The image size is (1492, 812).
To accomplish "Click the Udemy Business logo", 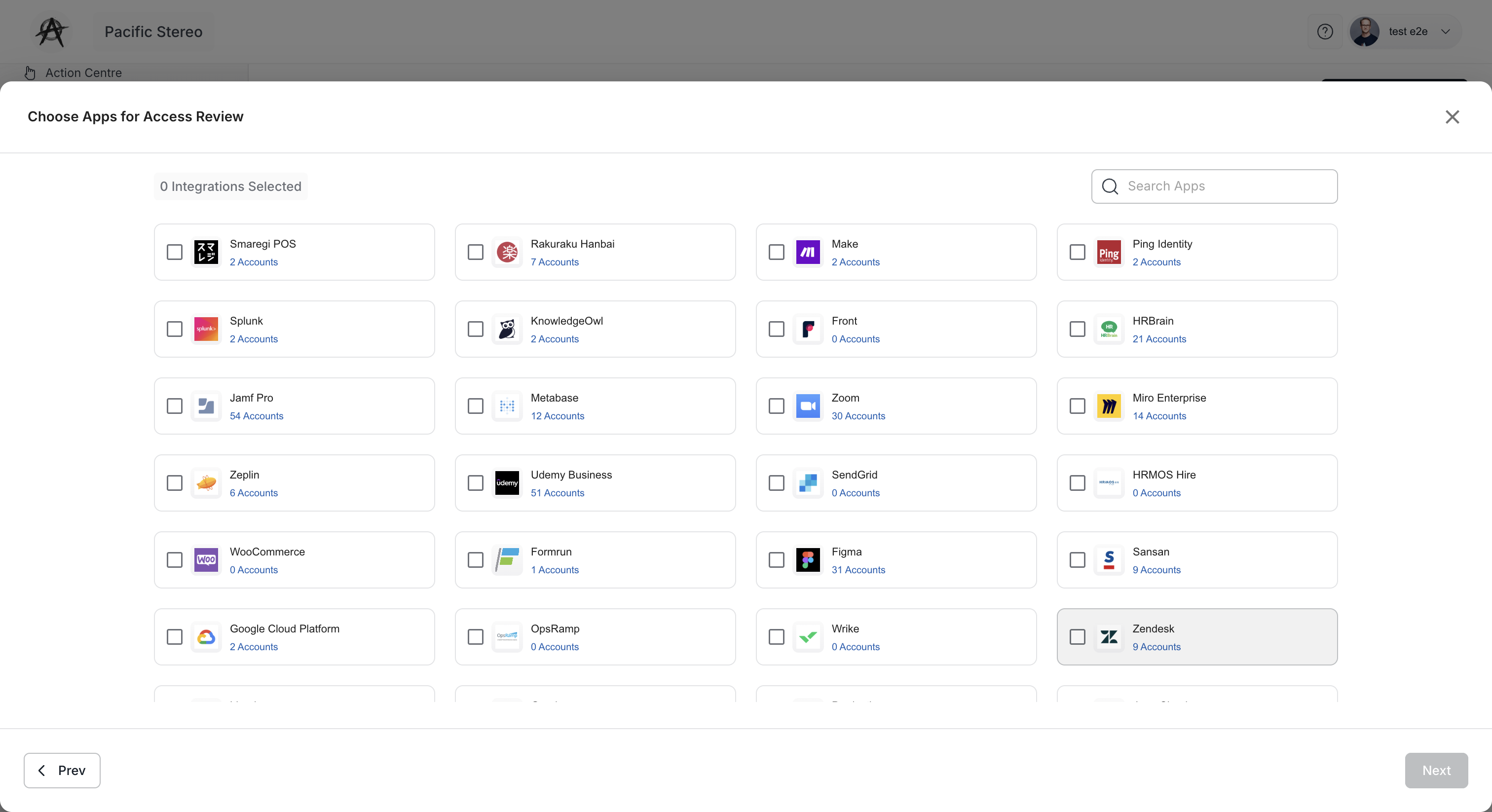I will (507, 483).
